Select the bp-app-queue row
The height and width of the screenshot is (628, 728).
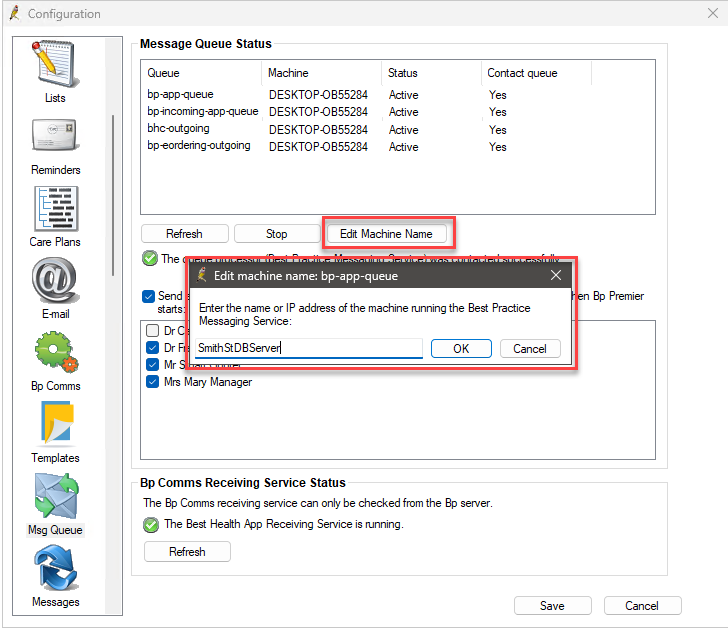click(398, 95)
